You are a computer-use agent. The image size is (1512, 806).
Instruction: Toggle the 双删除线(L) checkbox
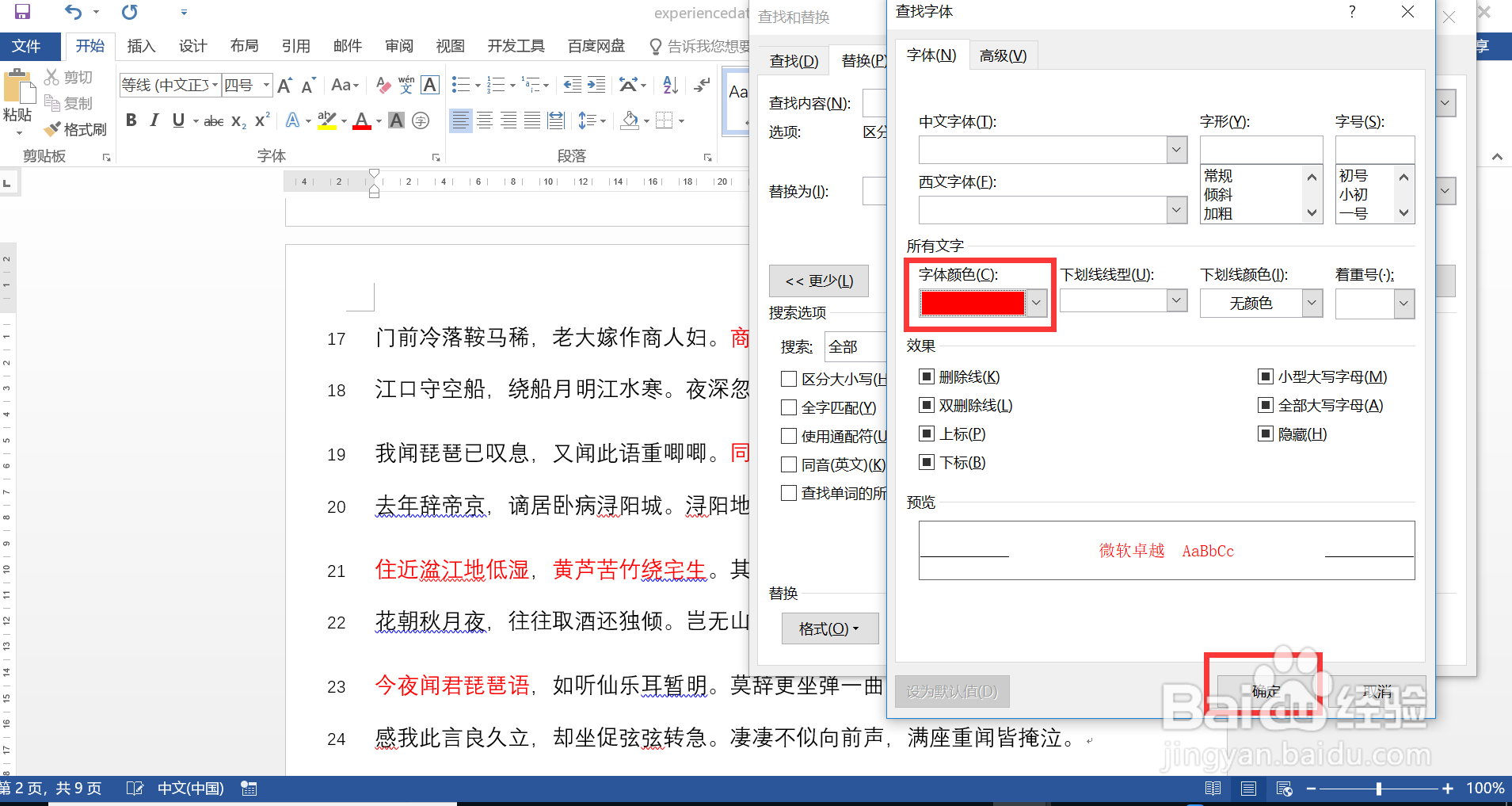pyautogui.click(x=926, y=405)
